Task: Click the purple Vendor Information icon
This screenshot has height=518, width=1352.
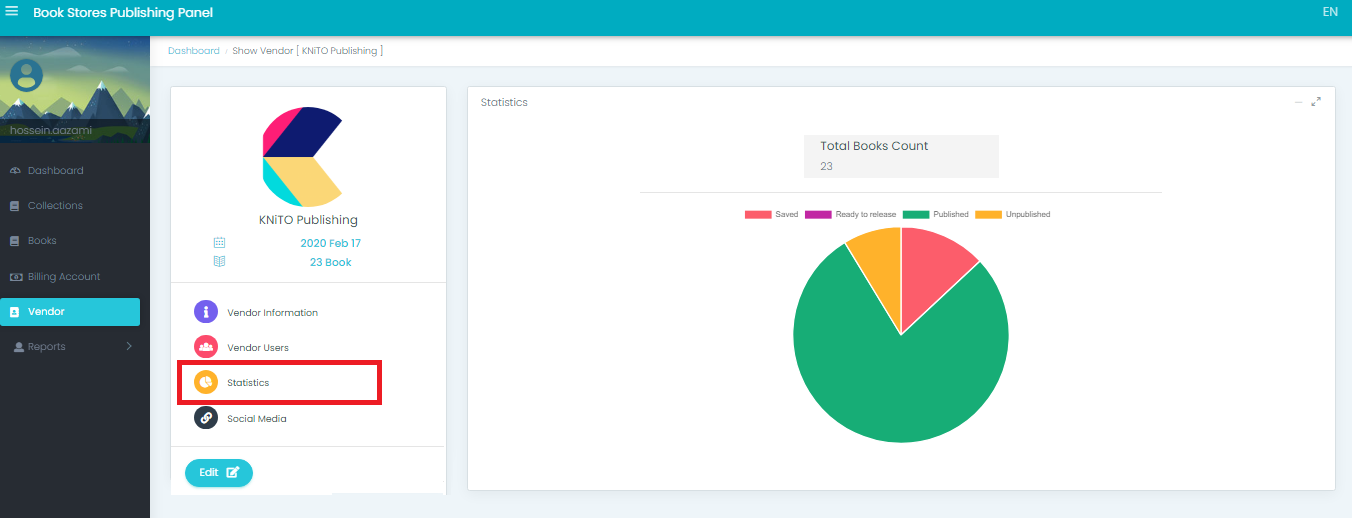Action: pos(206,312)
